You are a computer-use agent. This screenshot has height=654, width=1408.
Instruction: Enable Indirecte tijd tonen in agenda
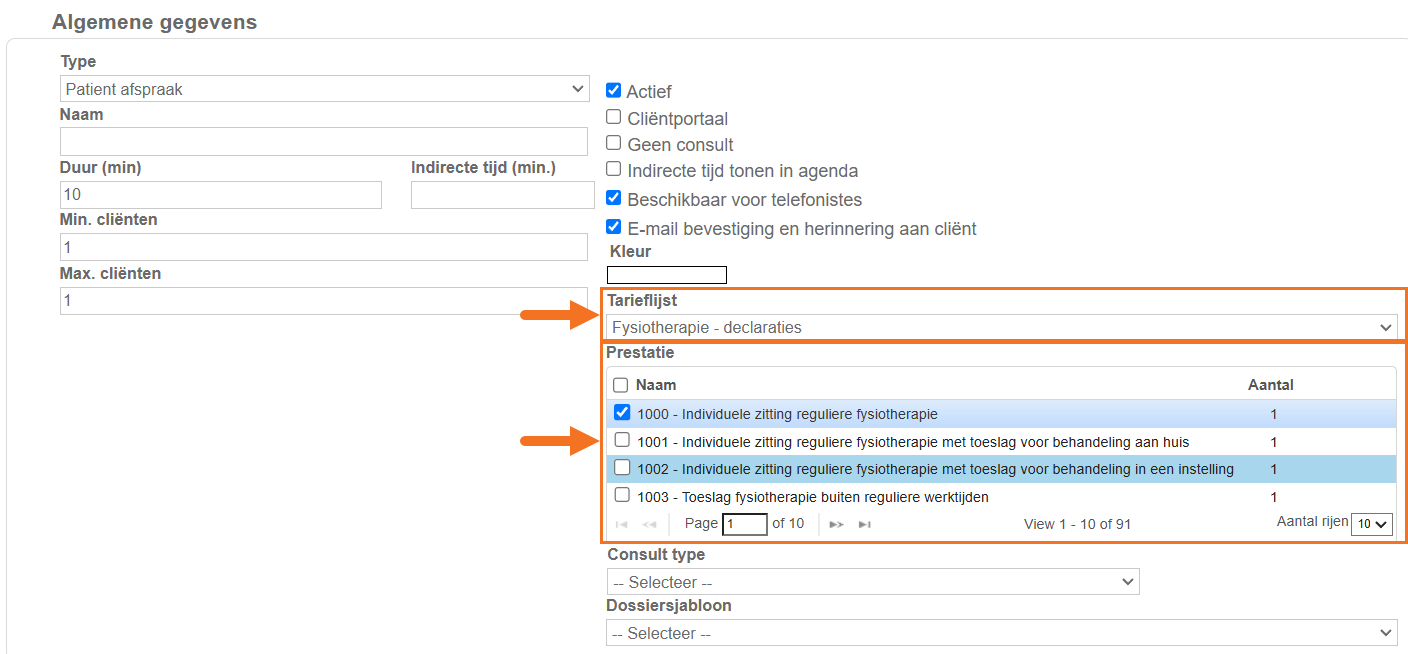[614, 170]
